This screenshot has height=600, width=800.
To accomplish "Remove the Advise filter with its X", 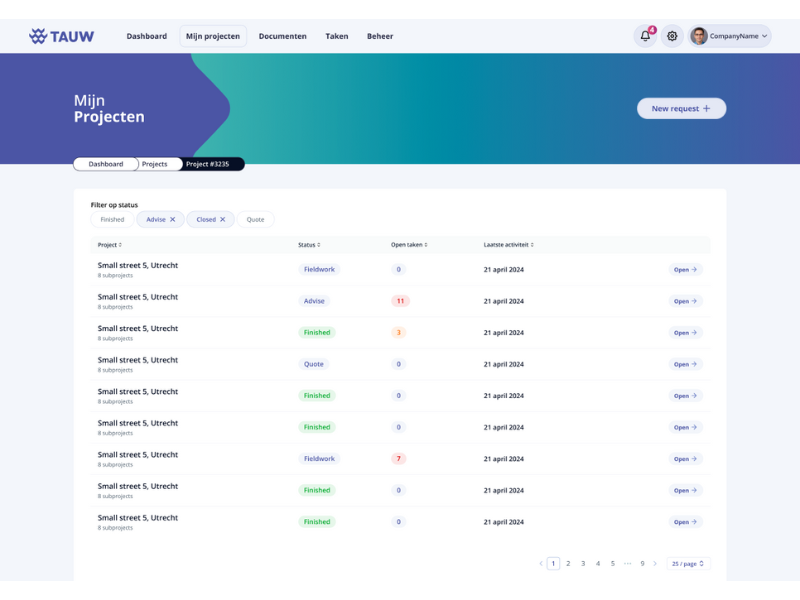I will pos(172,219).
